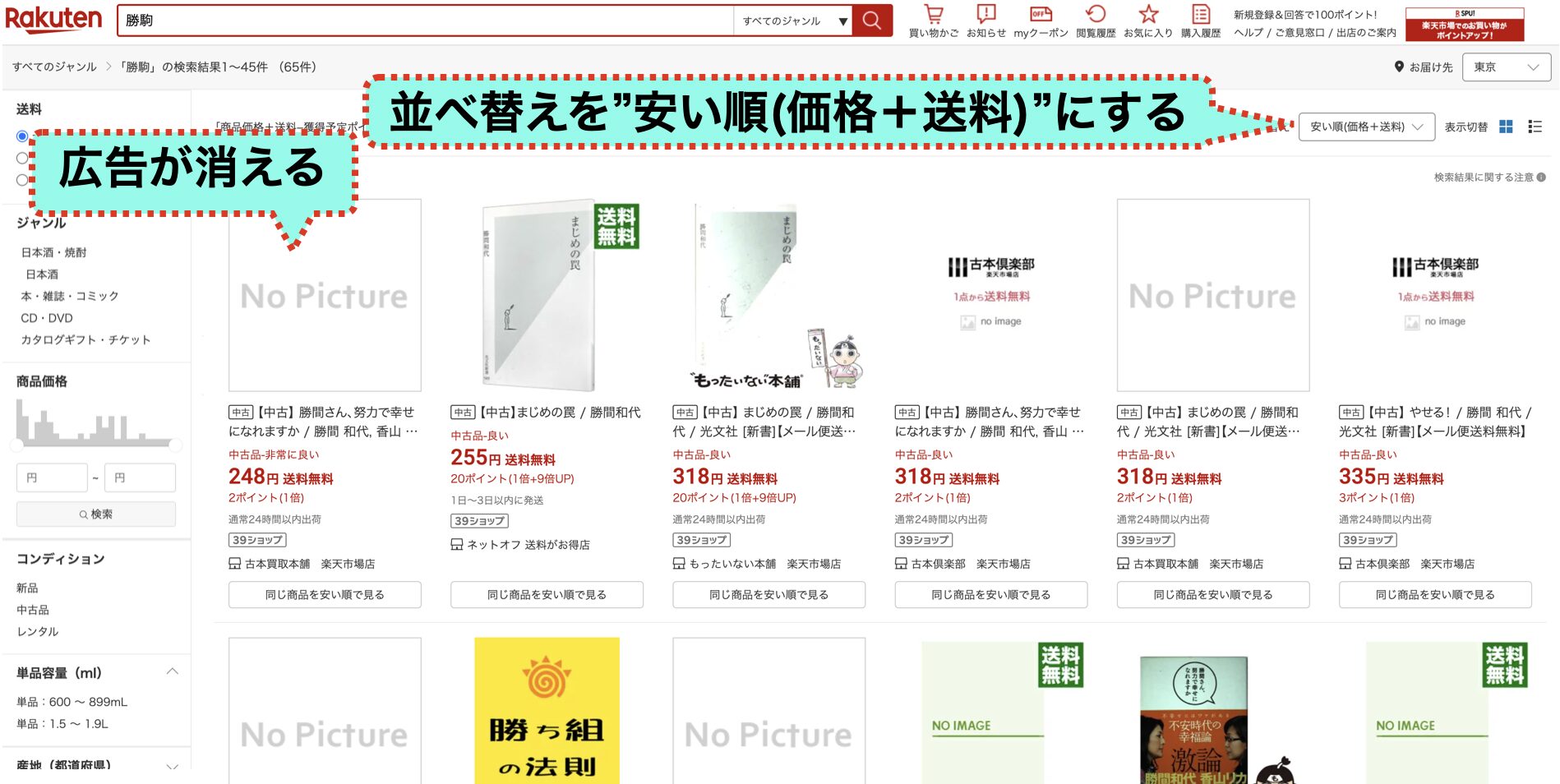Click the right price range slider handle
Viewport: 1560px width, 784px height.
tap(175, 445)
